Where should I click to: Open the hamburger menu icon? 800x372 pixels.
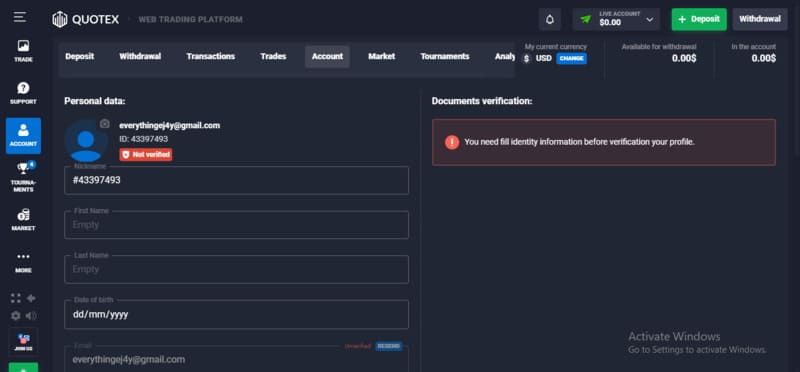[x=19, y=18]
